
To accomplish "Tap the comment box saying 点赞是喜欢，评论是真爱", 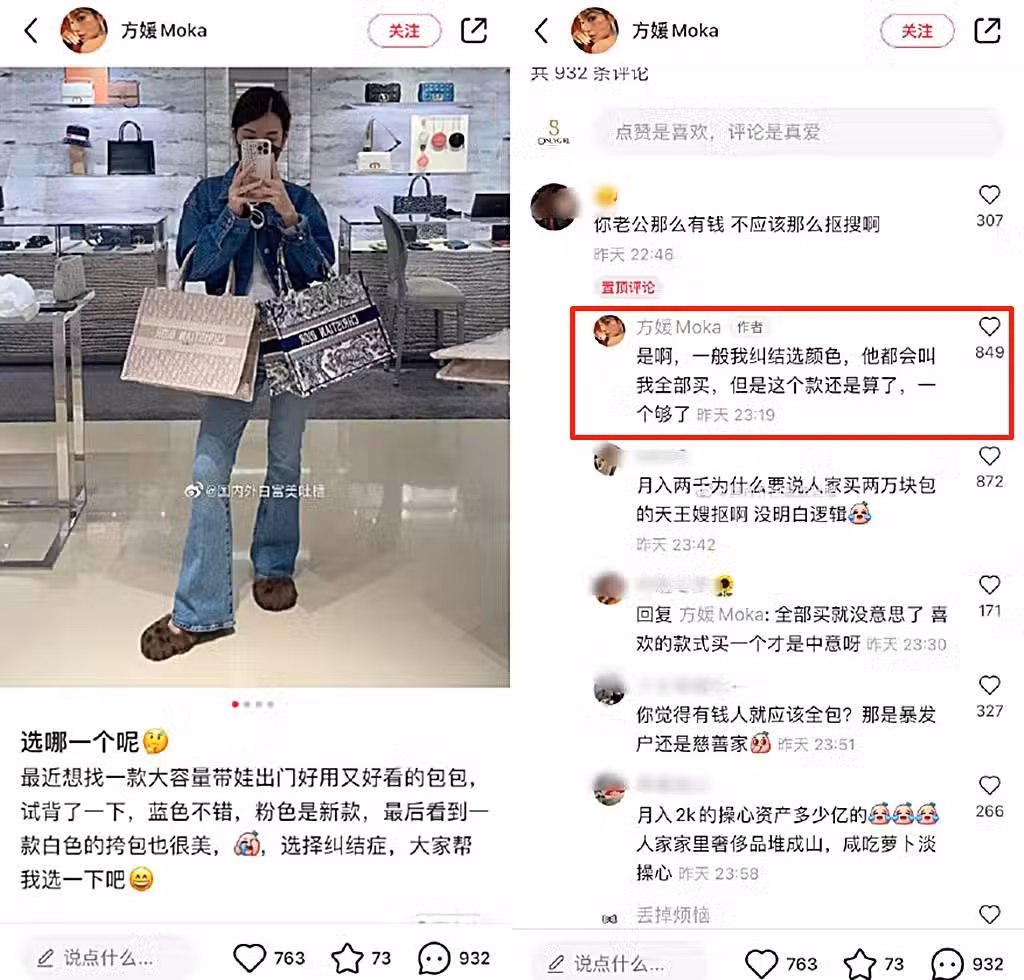I will [799, 132].
